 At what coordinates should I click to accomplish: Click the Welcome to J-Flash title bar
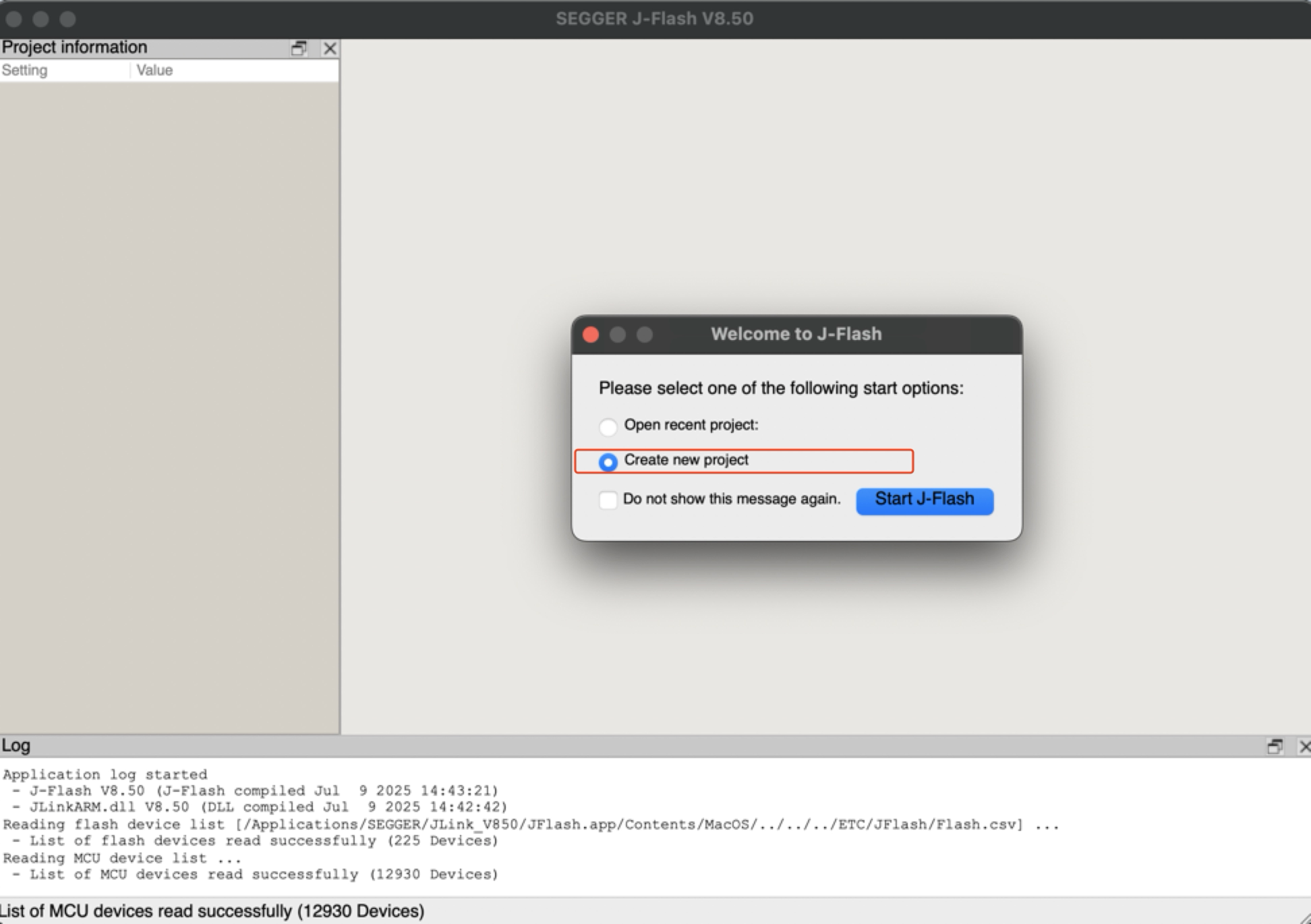796,335
